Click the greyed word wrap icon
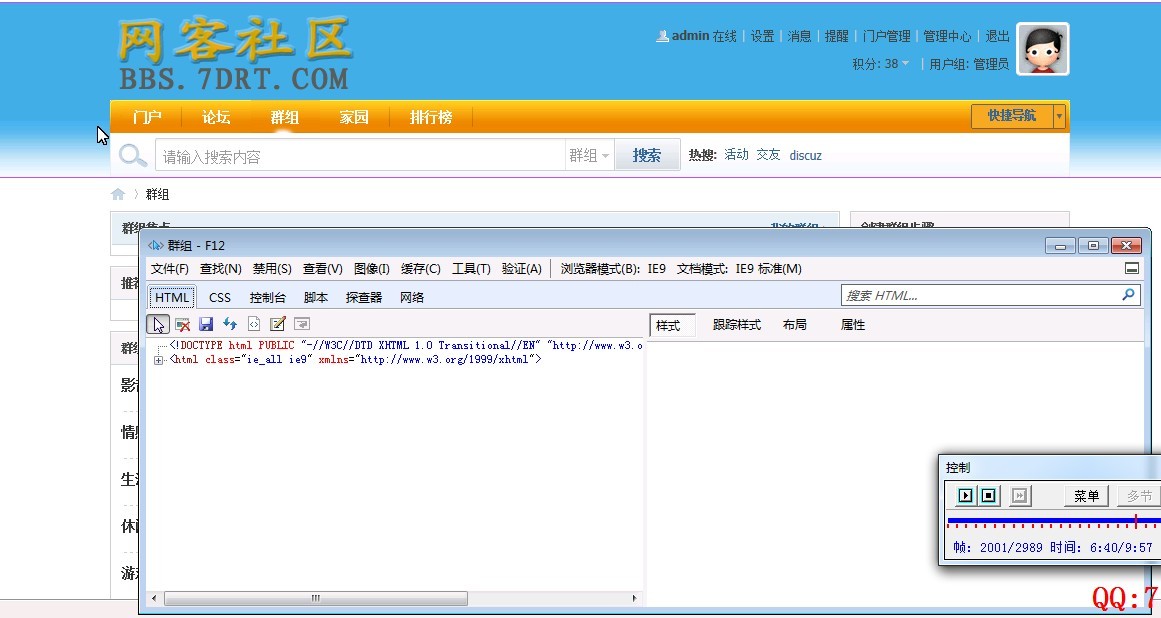The height and width of the screenshot is (618, 1161). click(301, 324)
